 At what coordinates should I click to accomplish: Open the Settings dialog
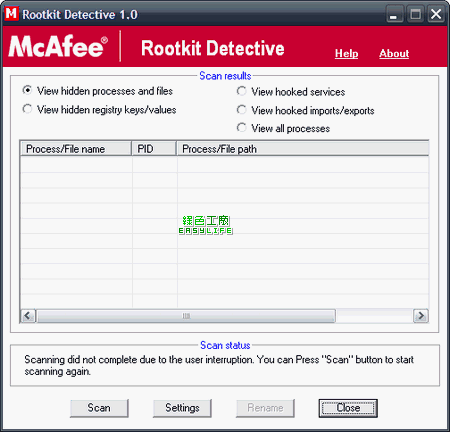pos(182,408)
